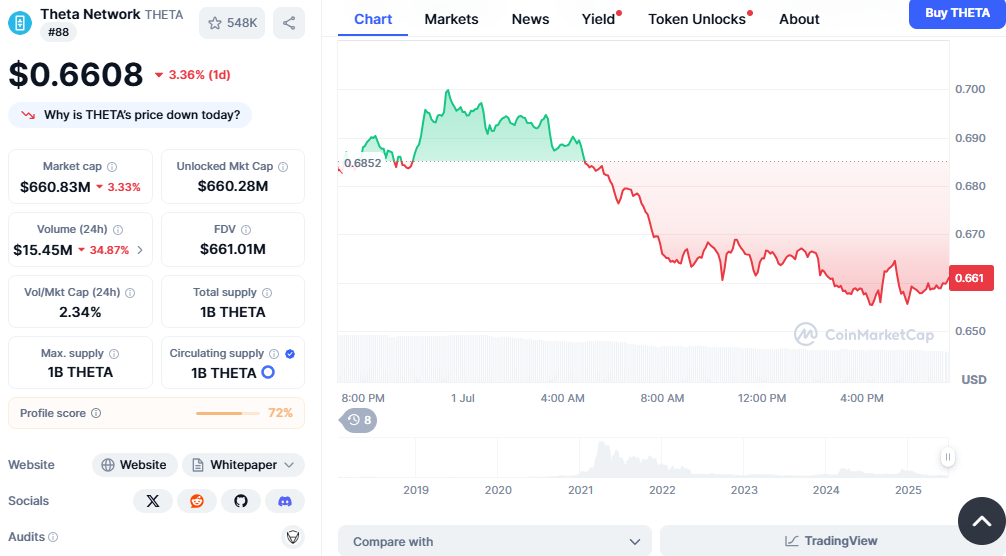Image resolution: width=1006 pixels, height=556 pixels.
Task: Add THETA to watchlist via star button
Action: pyautogui.click(x=232, y=23)
